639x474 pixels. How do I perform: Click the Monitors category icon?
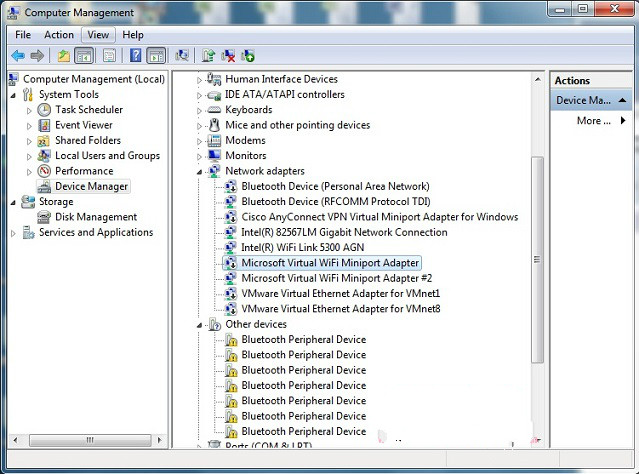pos(214,156)
